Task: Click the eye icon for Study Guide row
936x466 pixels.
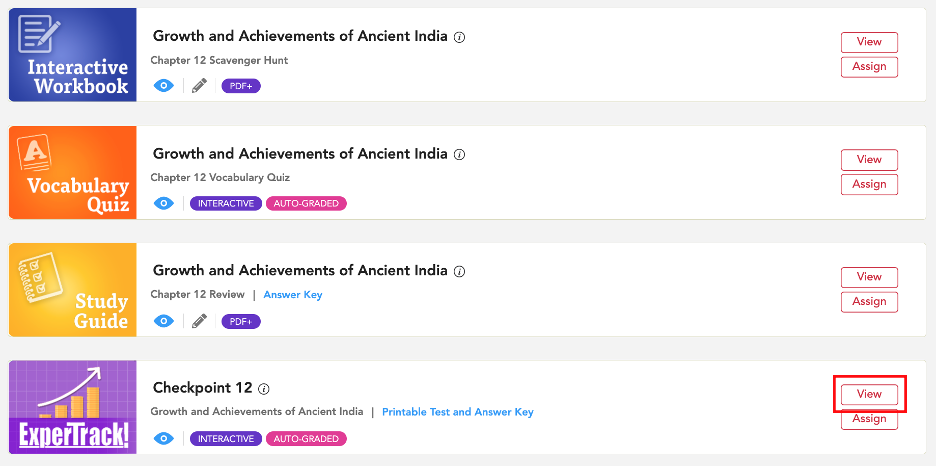Action: pos(164,322)
